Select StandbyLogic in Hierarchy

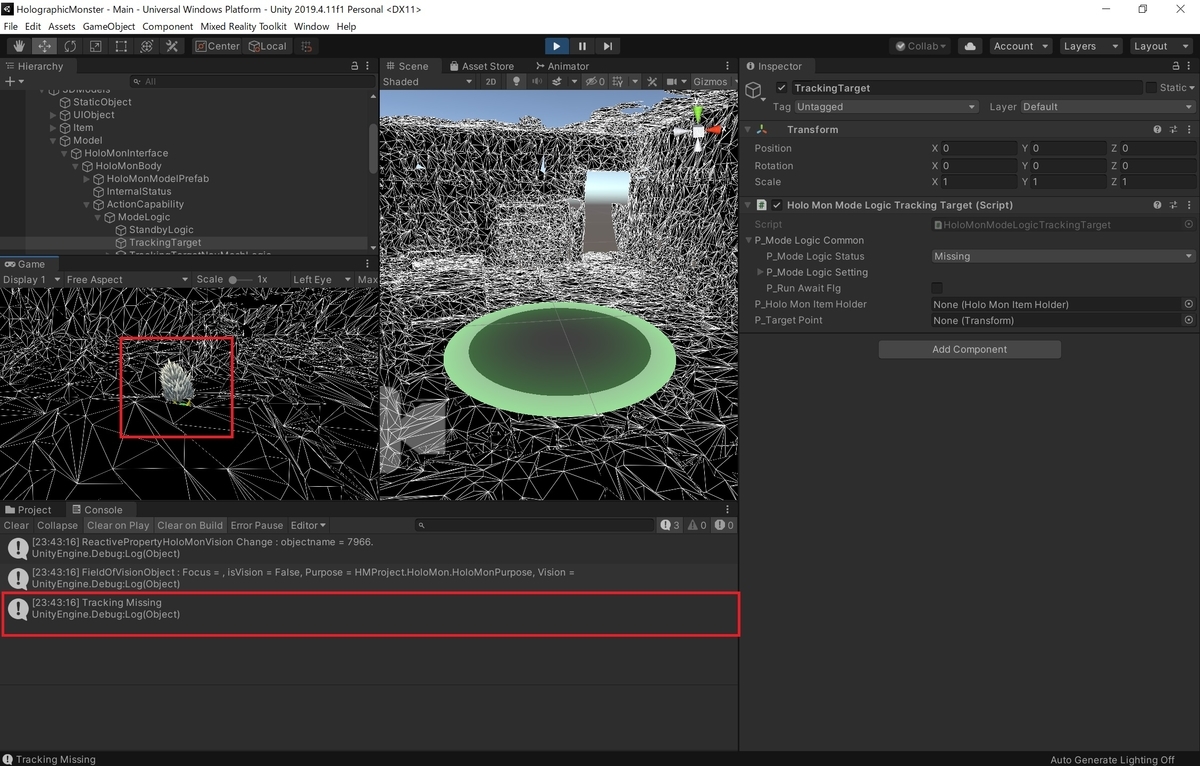[161, 230]
